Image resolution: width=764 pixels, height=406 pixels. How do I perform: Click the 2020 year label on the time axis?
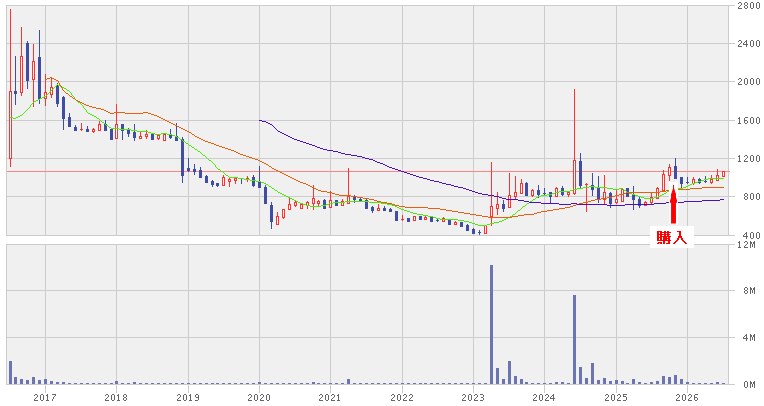coord(259,398)
